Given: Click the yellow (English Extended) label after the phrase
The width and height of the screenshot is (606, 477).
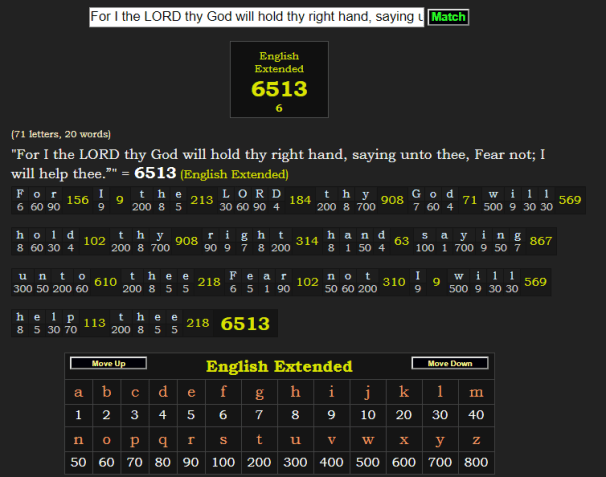Looking at the screenshot, I should coord(234,174).
